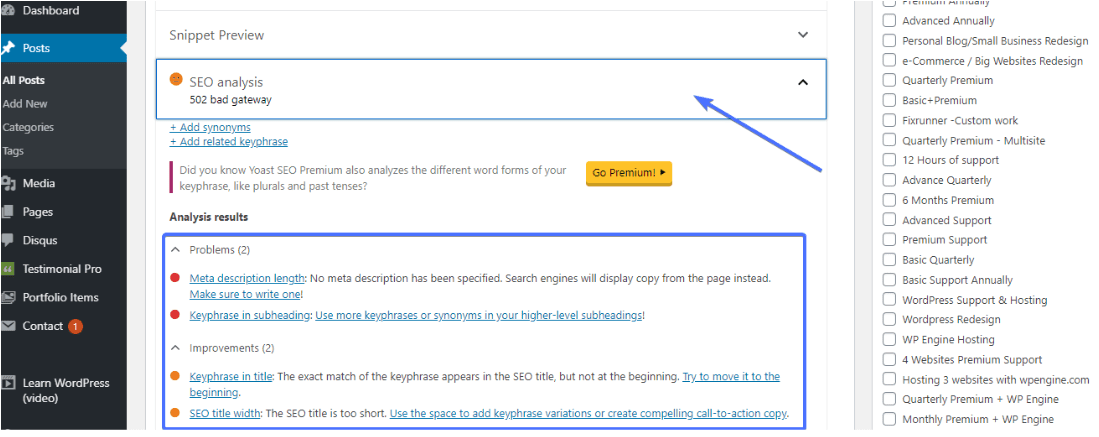Open Categories under Posts

tap(28, 128)
